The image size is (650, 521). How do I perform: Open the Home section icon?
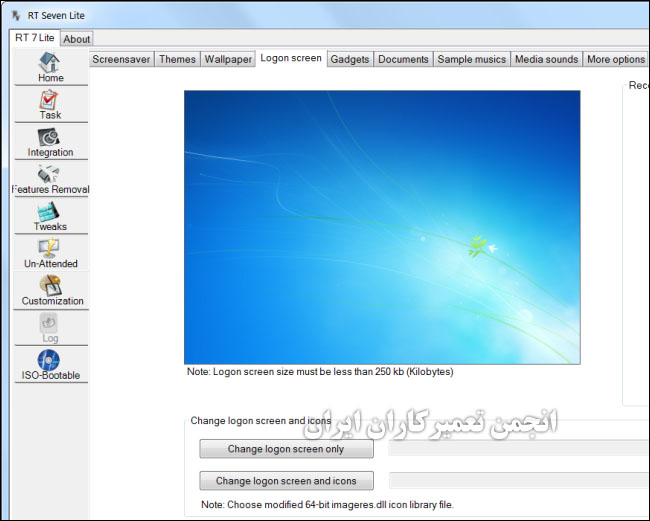50,62
